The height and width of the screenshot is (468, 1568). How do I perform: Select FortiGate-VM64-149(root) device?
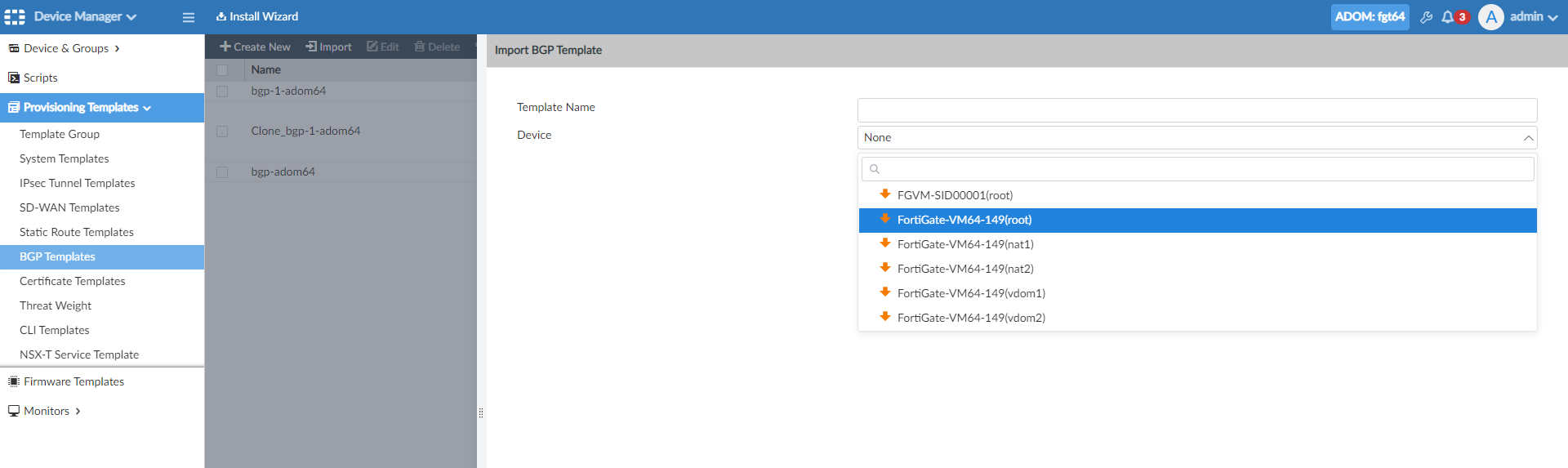[1197, 220]
